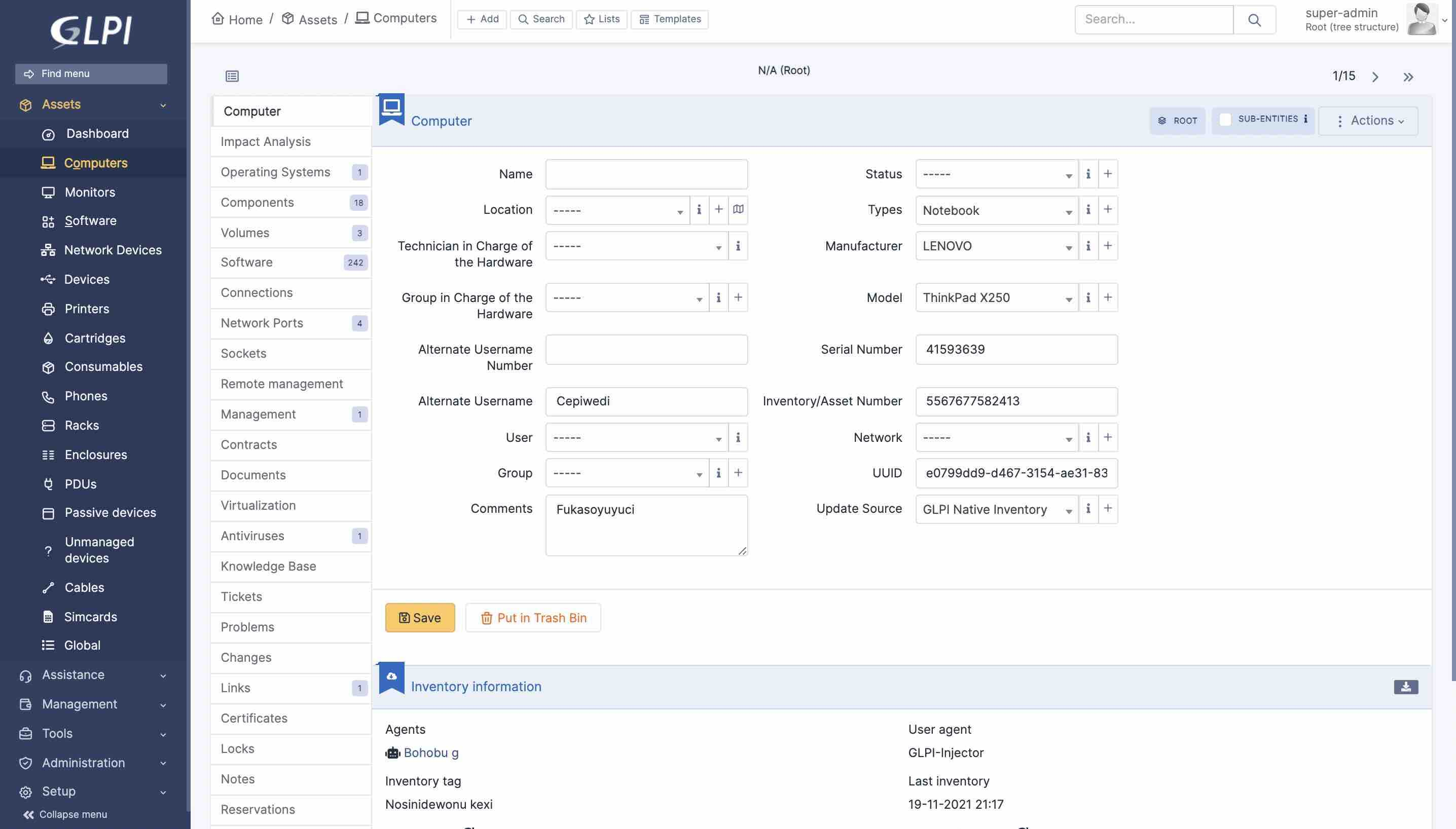The image size is (1456, 829).
Task: Click the Comments text area
Action: [x=646, y=525]
